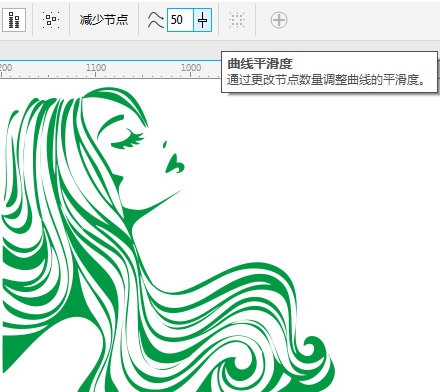The height and width of the screenshot is (392, 440).
Task: Click the curve smoothness field showing 50
Action: click(180, 20)
